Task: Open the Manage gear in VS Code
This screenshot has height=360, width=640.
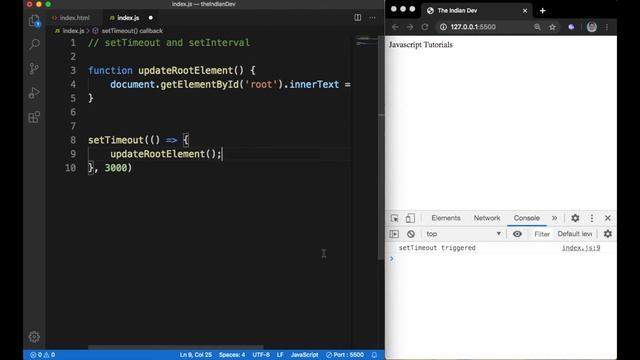Action: click(x=34, y=337)
